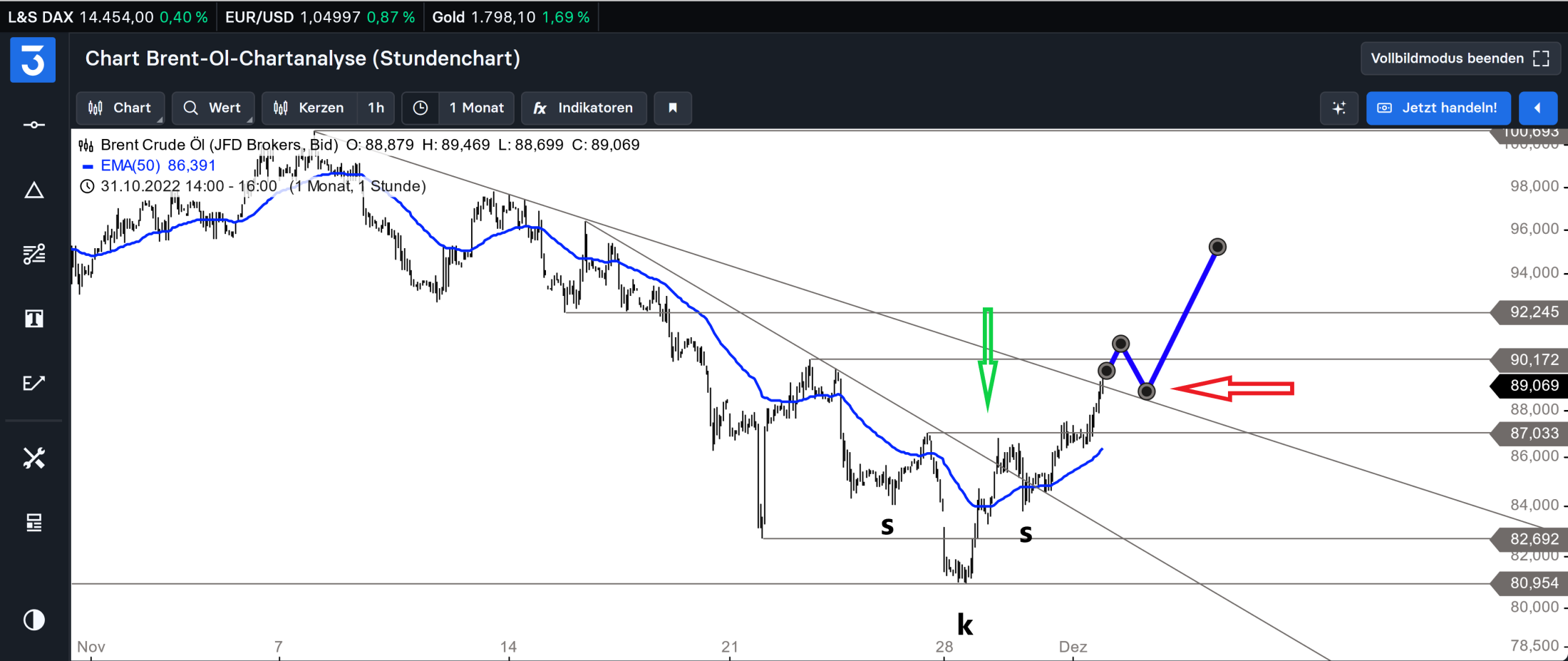Click the Nov date label on time axis

click(x=91, y=647)
